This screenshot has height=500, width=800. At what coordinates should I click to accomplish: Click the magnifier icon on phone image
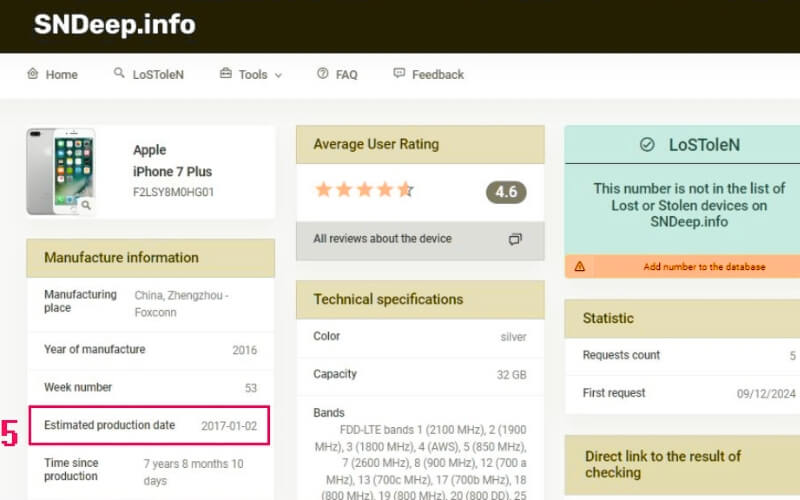point(86,205)
